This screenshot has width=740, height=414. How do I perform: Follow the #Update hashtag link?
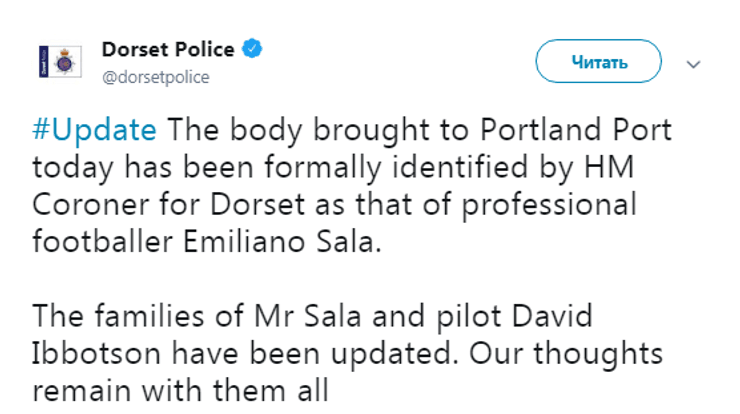(x=95, y=130)
